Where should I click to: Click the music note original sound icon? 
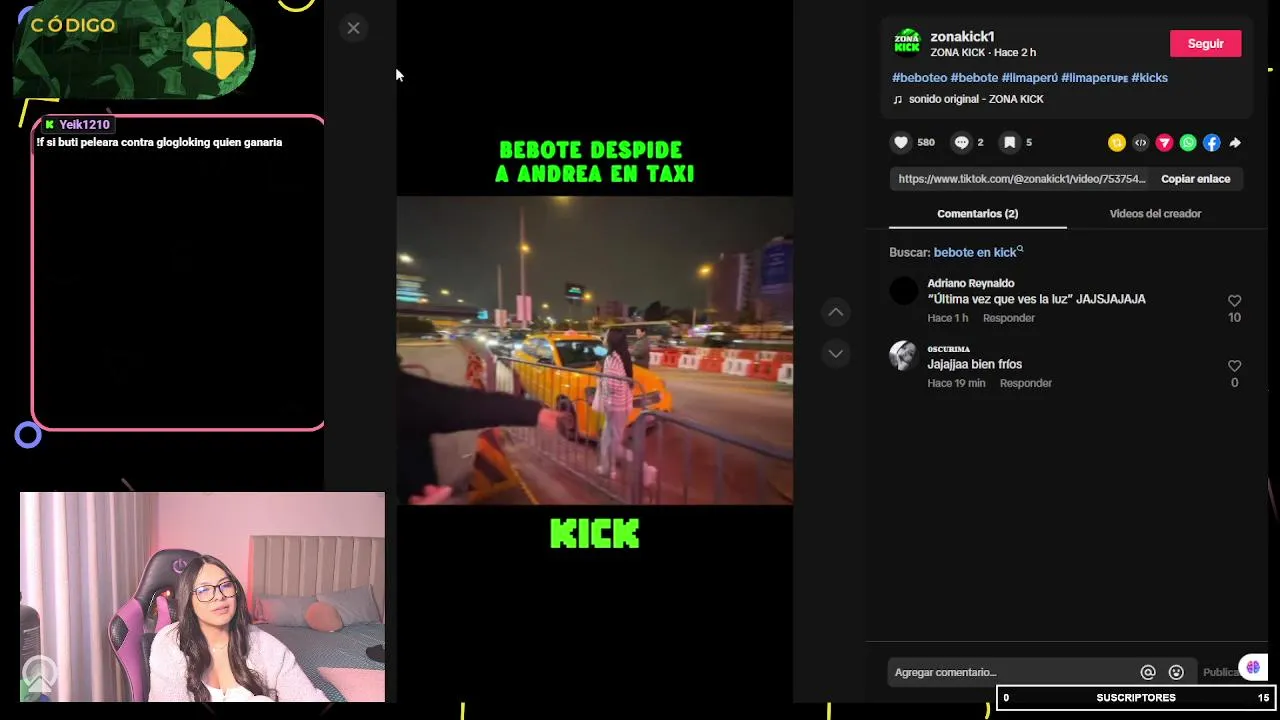(x=897, y=100)
